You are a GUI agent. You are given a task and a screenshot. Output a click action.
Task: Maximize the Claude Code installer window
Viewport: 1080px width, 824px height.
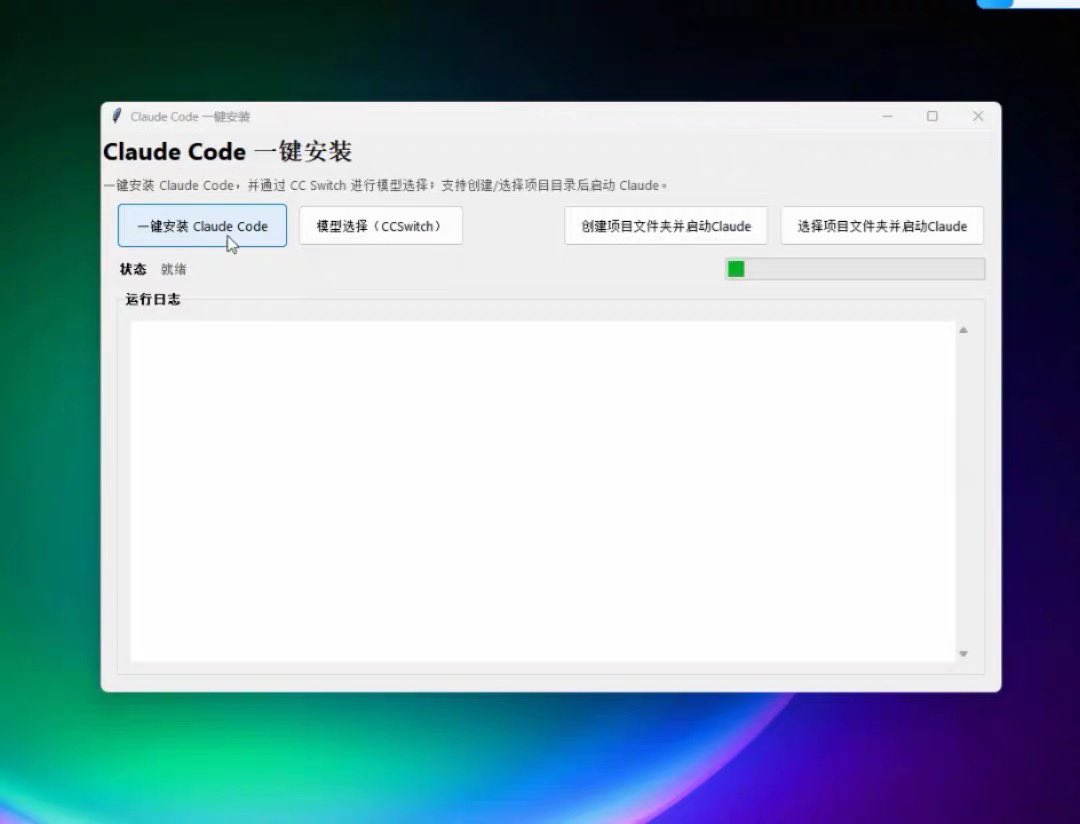(x=932, y=116)
